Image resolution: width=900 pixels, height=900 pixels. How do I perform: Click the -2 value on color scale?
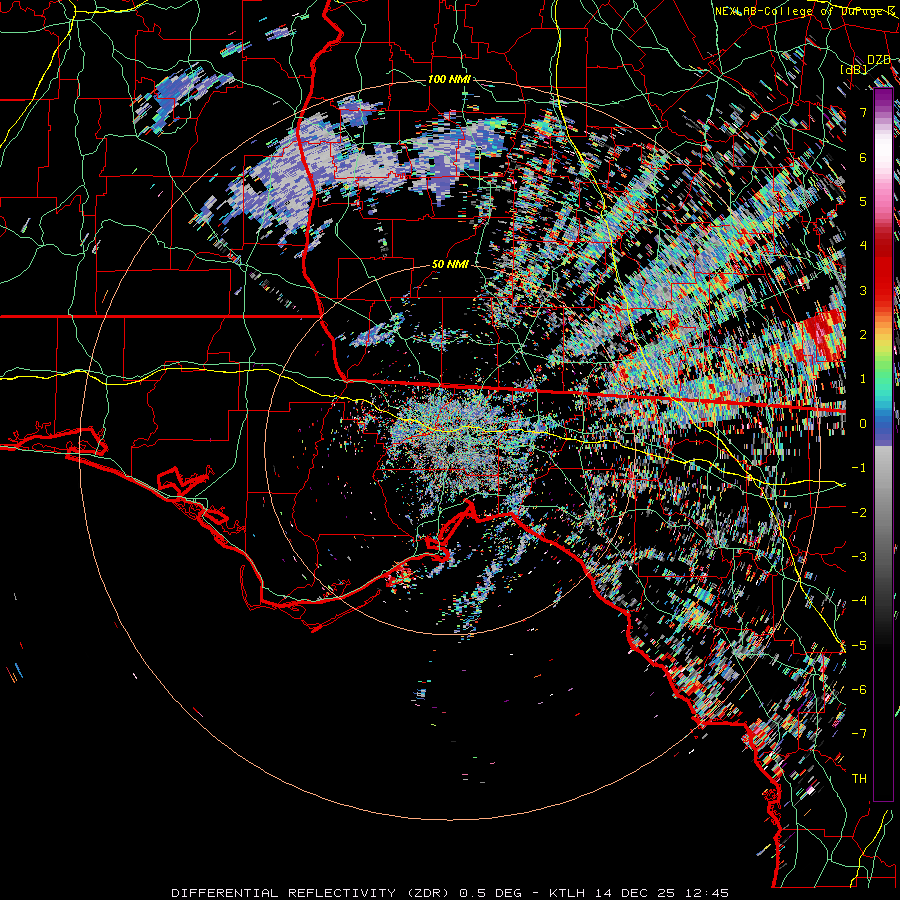(x=859, y=512)
